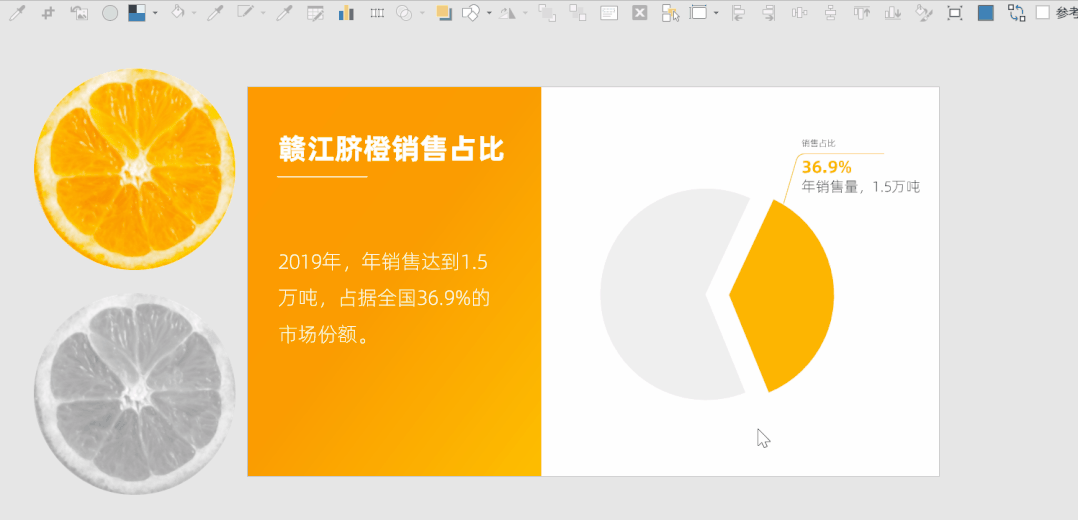The width and height of the screenshot is (1078, 520).
Task: Click the yellow shadow square icon
Action: click(444, 12)
